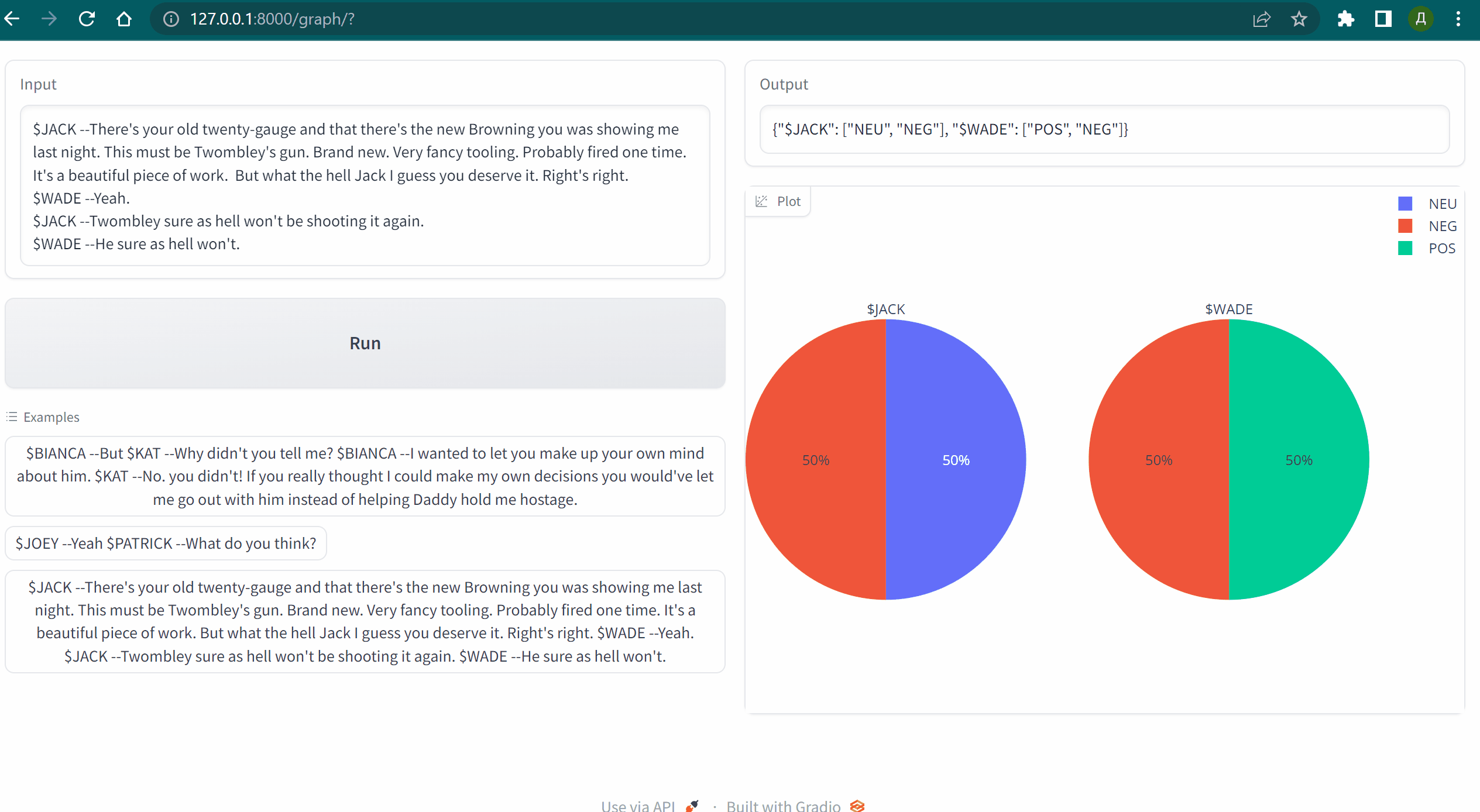
Task: Switch to the Plot tab
Action: (x=778, y=201)
